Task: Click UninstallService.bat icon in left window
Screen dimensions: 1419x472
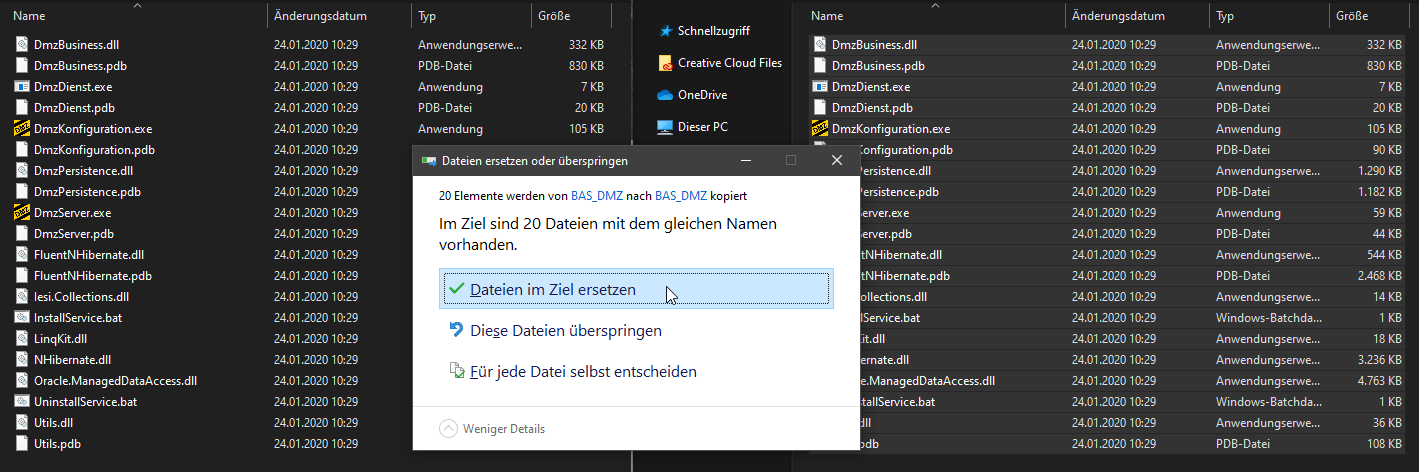Action: [x=21, y=402]
